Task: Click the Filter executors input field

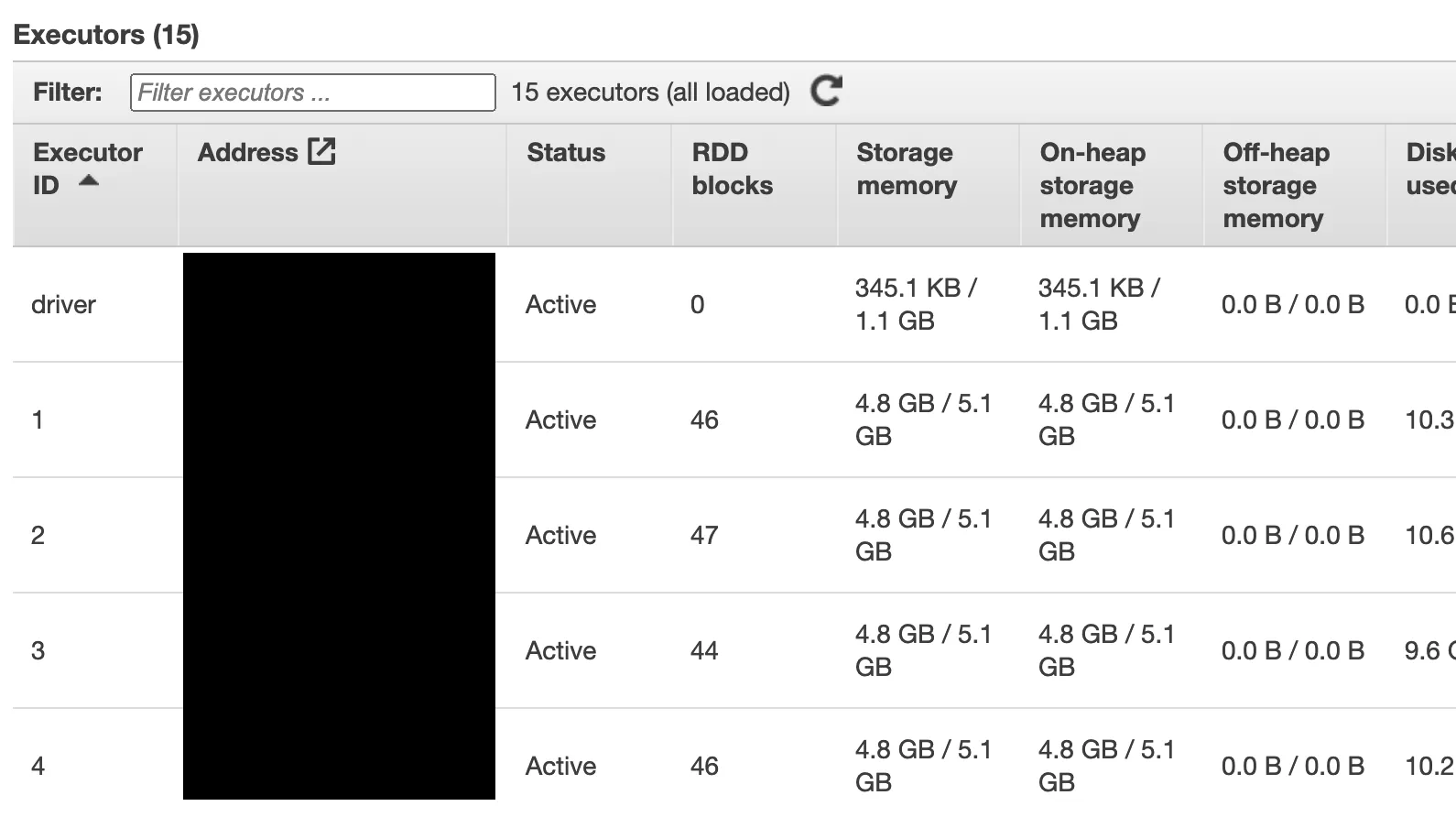Action: point(312,93)
